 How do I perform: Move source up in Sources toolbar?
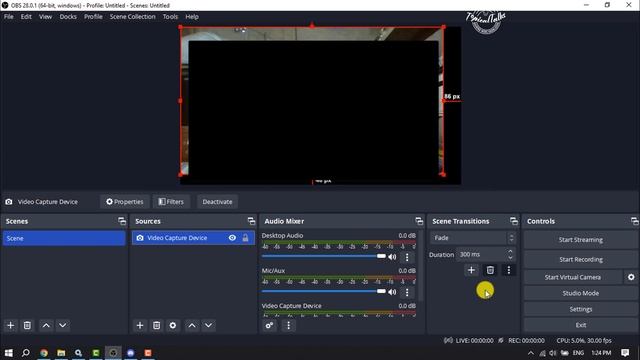click(192, 325)
